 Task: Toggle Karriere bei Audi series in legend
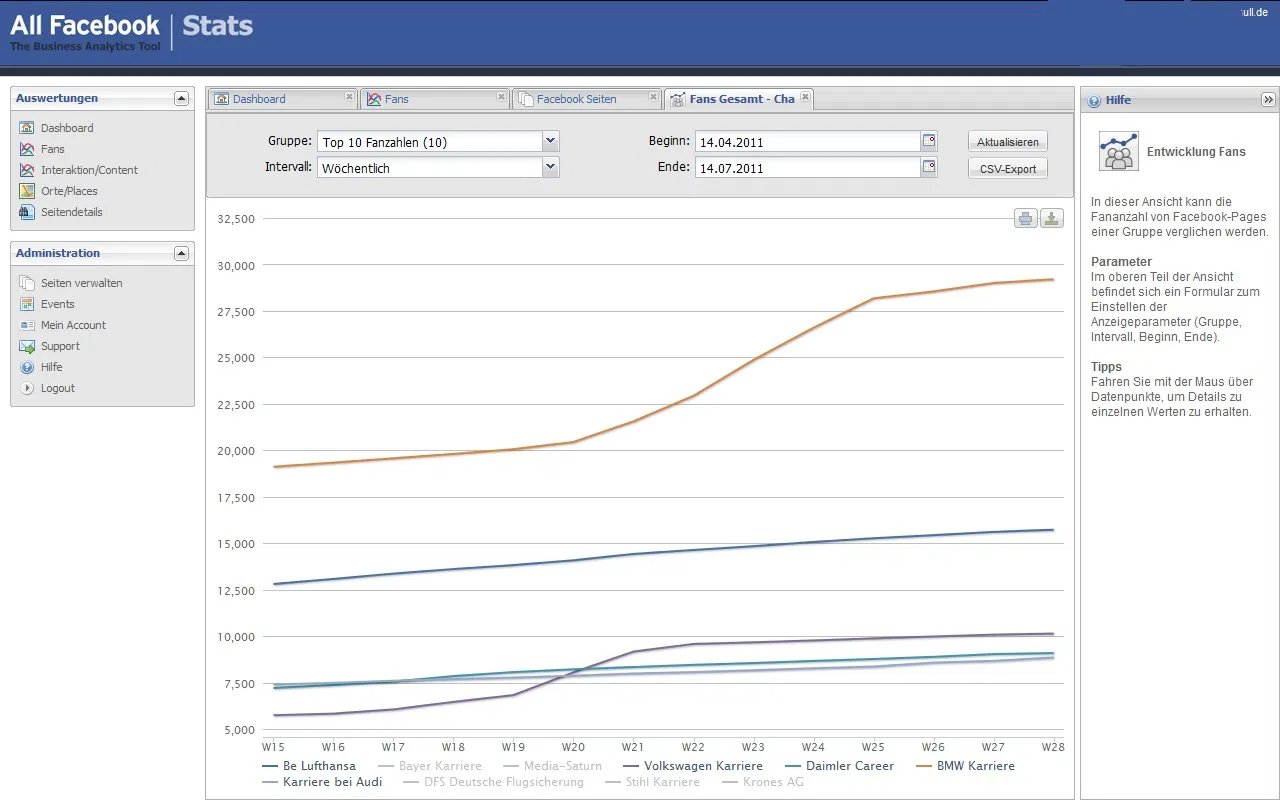tap(322, 782)
